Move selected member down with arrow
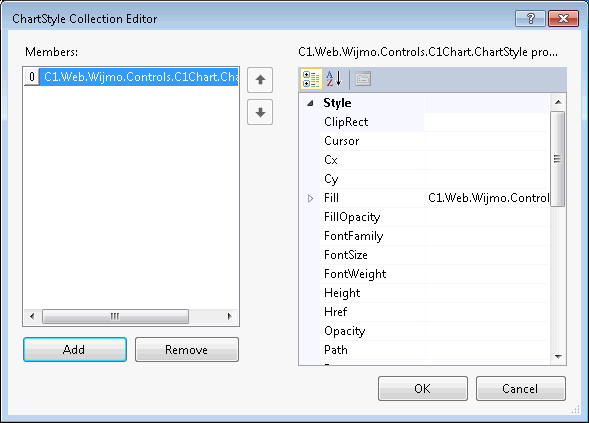The width and height of the screenshot is (589, 423). tap(260, 112)
